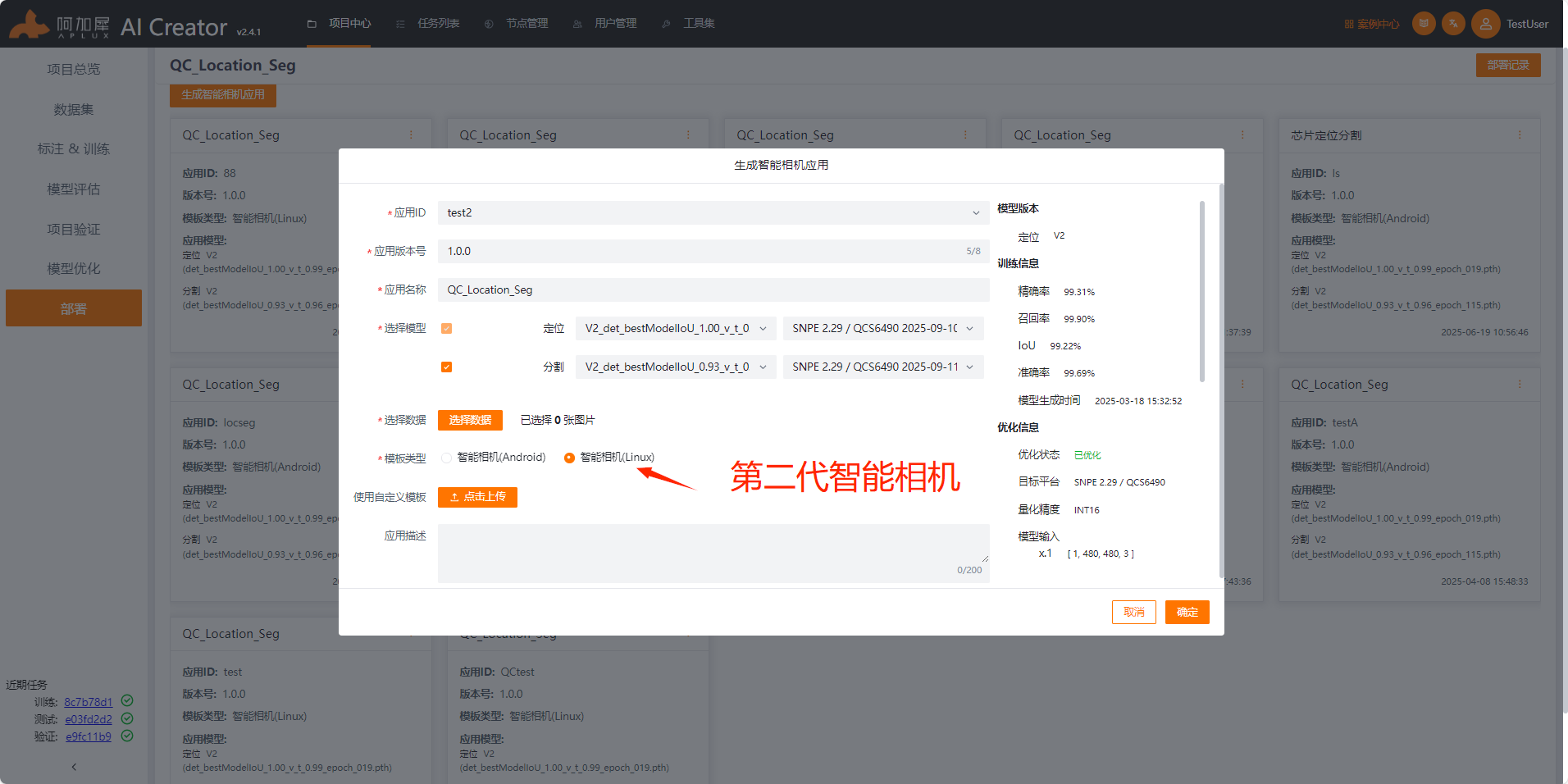Click the 2025-03-18 15:32:52 model generation time
This screenshot has width=1568, height=784.
point(1138,401)
